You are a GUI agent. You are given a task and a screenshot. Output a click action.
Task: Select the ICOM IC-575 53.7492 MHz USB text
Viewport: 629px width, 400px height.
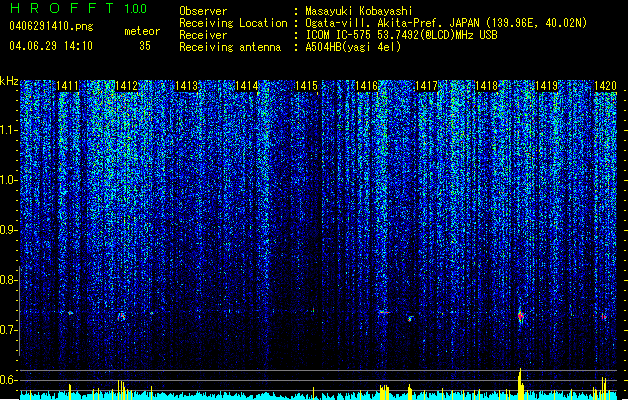[401, 35]
